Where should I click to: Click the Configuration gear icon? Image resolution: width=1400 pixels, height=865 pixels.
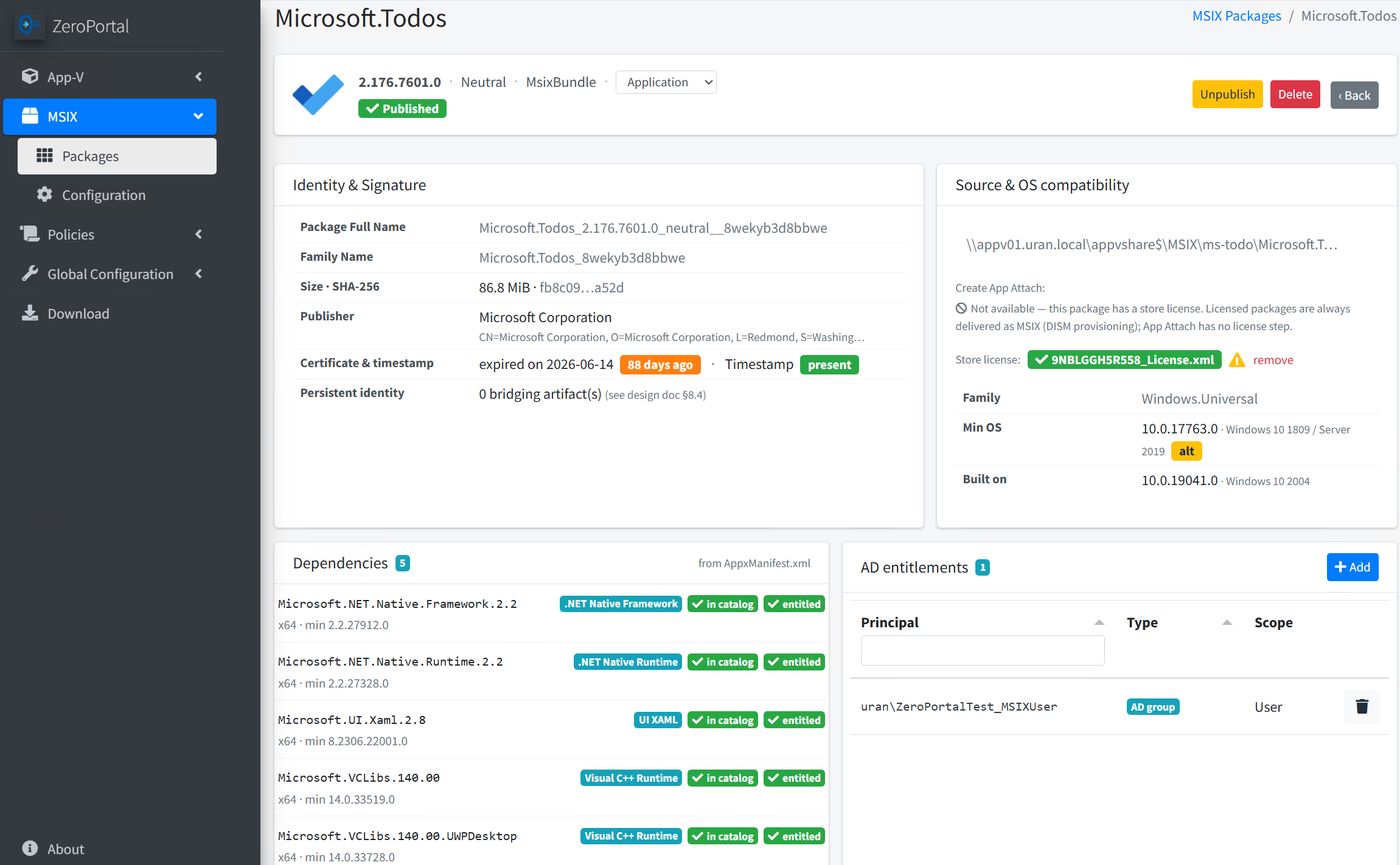click(x=44, y=195)
